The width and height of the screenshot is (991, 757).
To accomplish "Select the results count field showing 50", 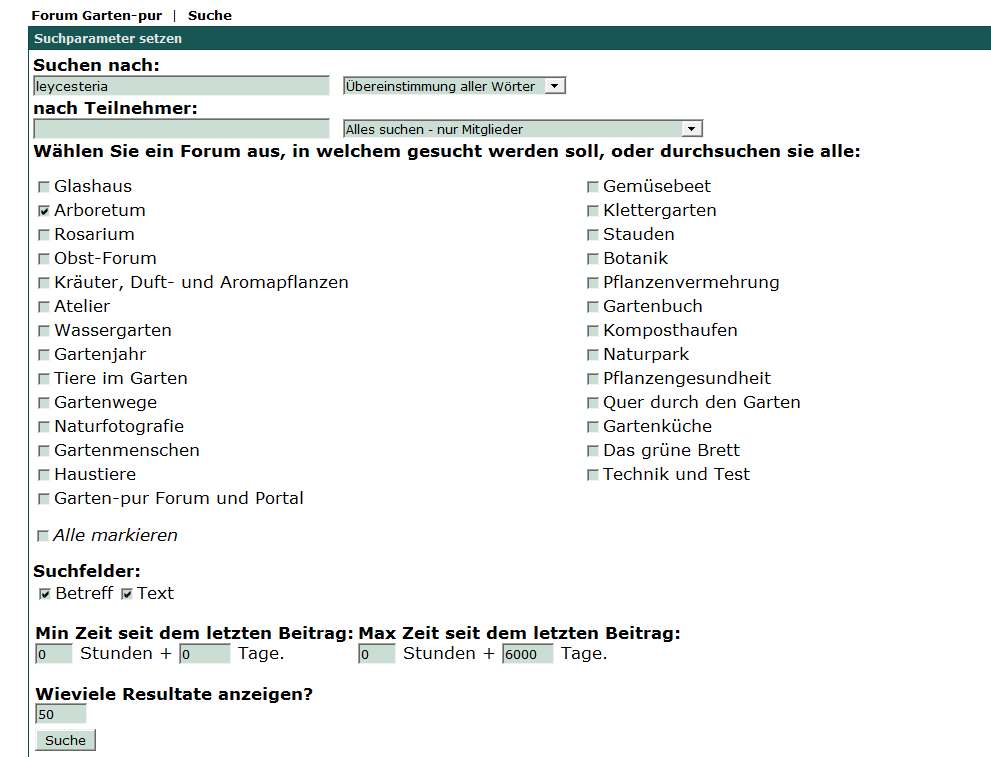I will click(60, 714).
